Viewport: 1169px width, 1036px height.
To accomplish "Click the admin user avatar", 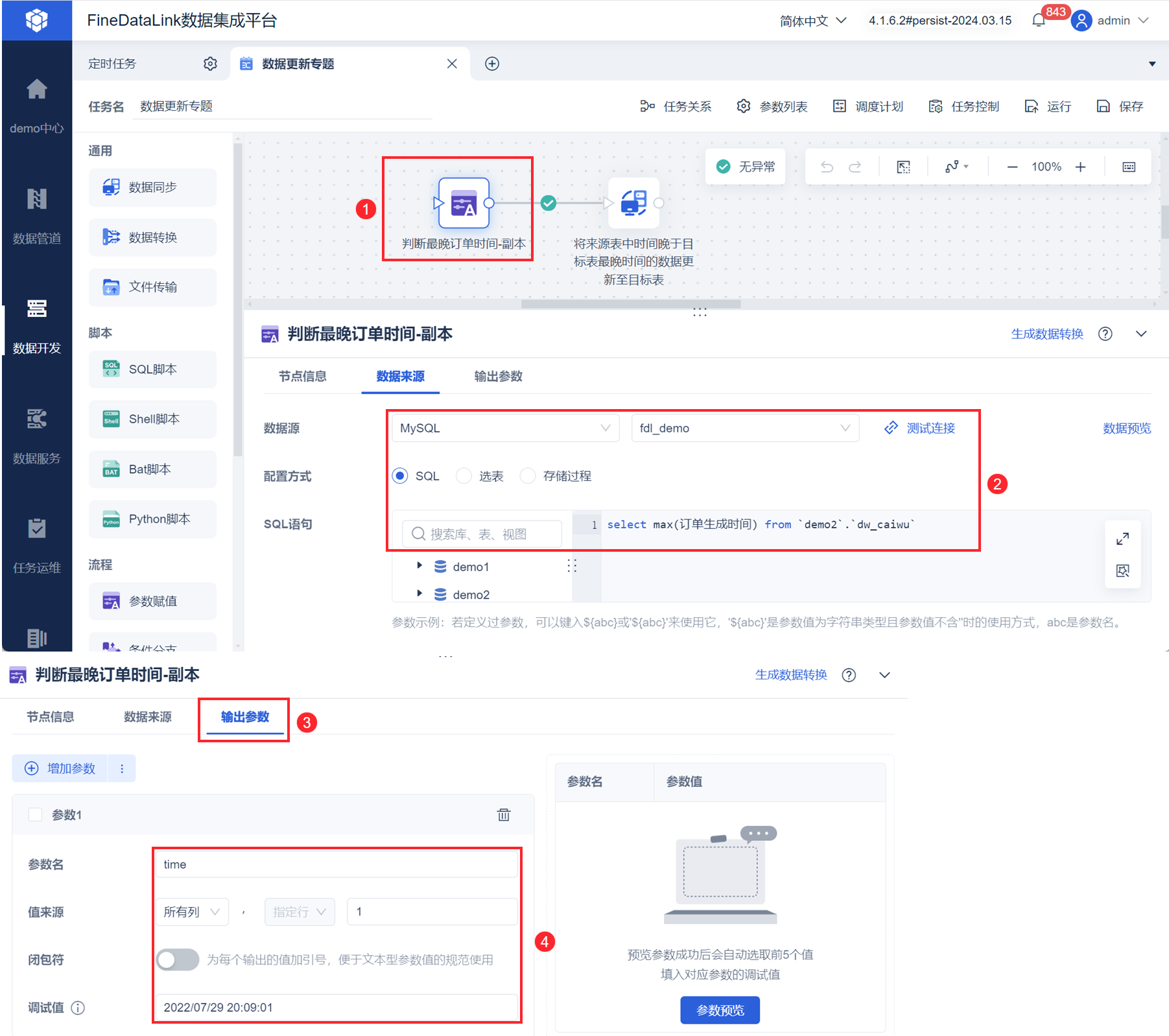I will click(x=1081, y=21).
